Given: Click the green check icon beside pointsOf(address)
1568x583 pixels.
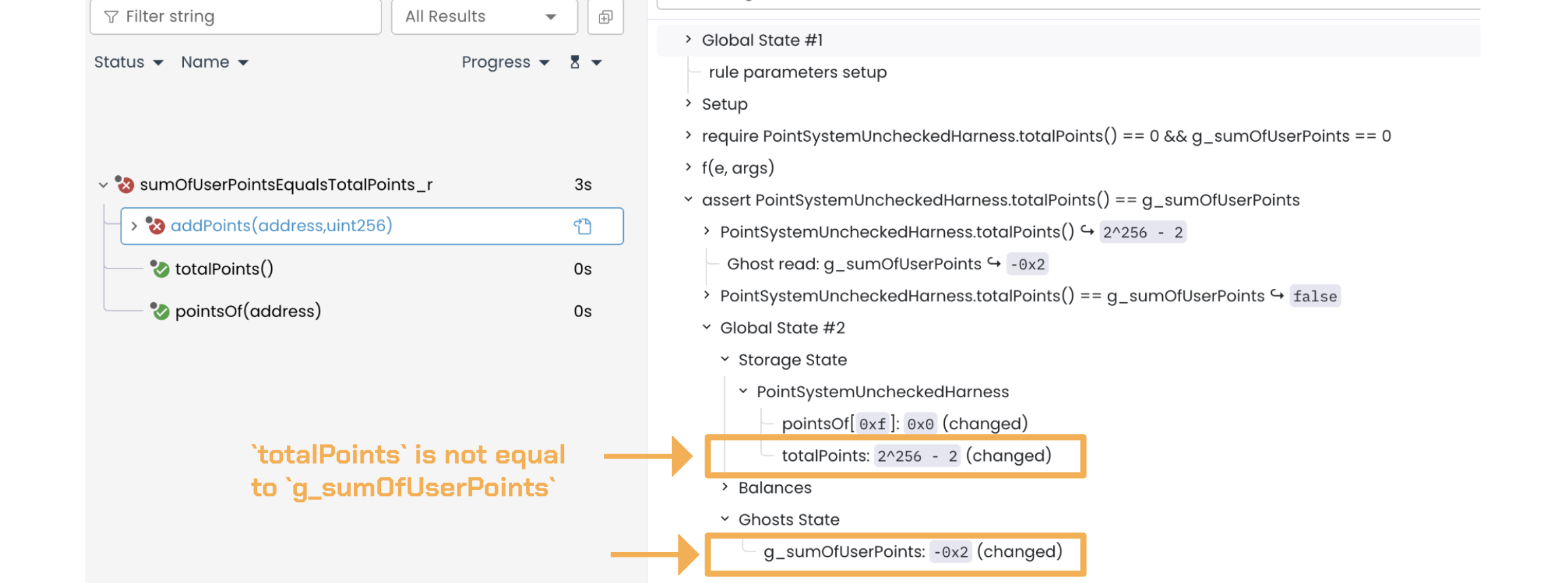Looking at the screenshot, I should (160, 311).
